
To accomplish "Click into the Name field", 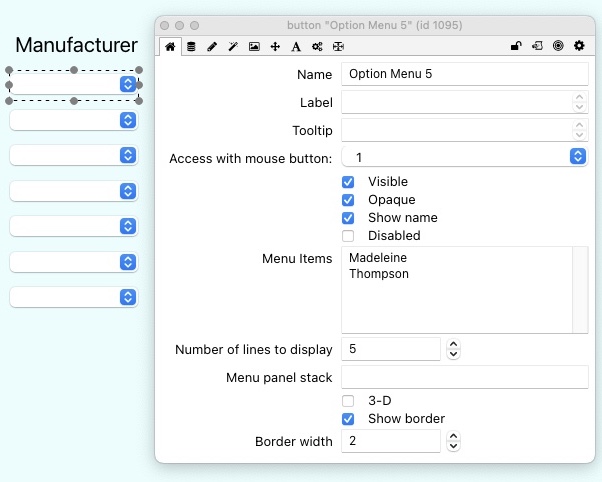I will click(465, 74).
